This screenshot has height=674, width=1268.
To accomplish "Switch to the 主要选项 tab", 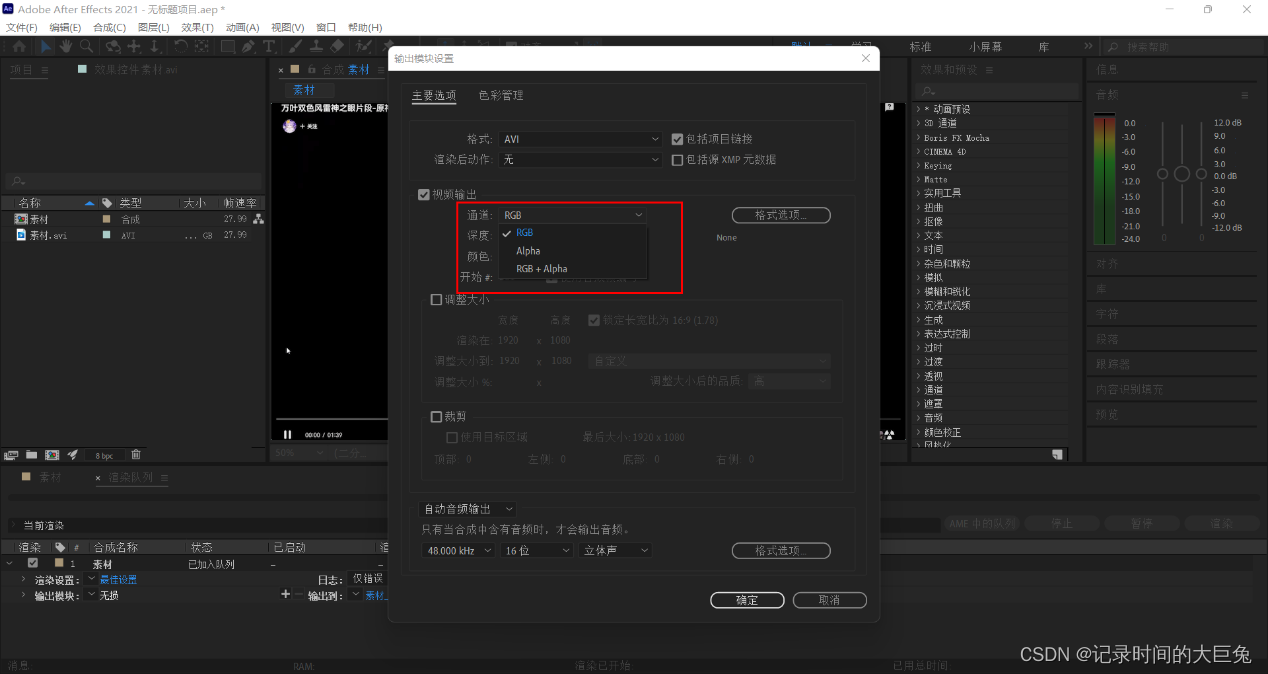I will 434,95.
